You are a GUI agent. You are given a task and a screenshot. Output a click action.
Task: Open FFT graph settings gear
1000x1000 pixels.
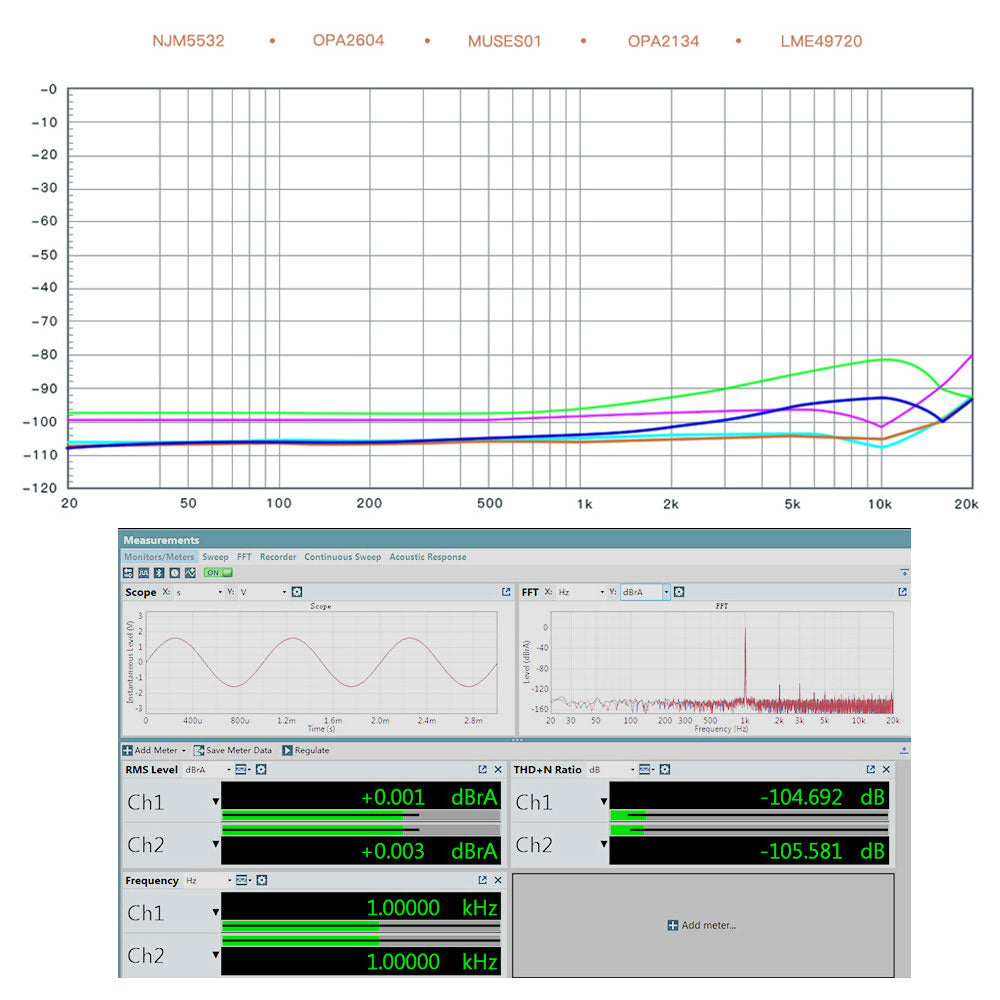(x=679, y=592)
